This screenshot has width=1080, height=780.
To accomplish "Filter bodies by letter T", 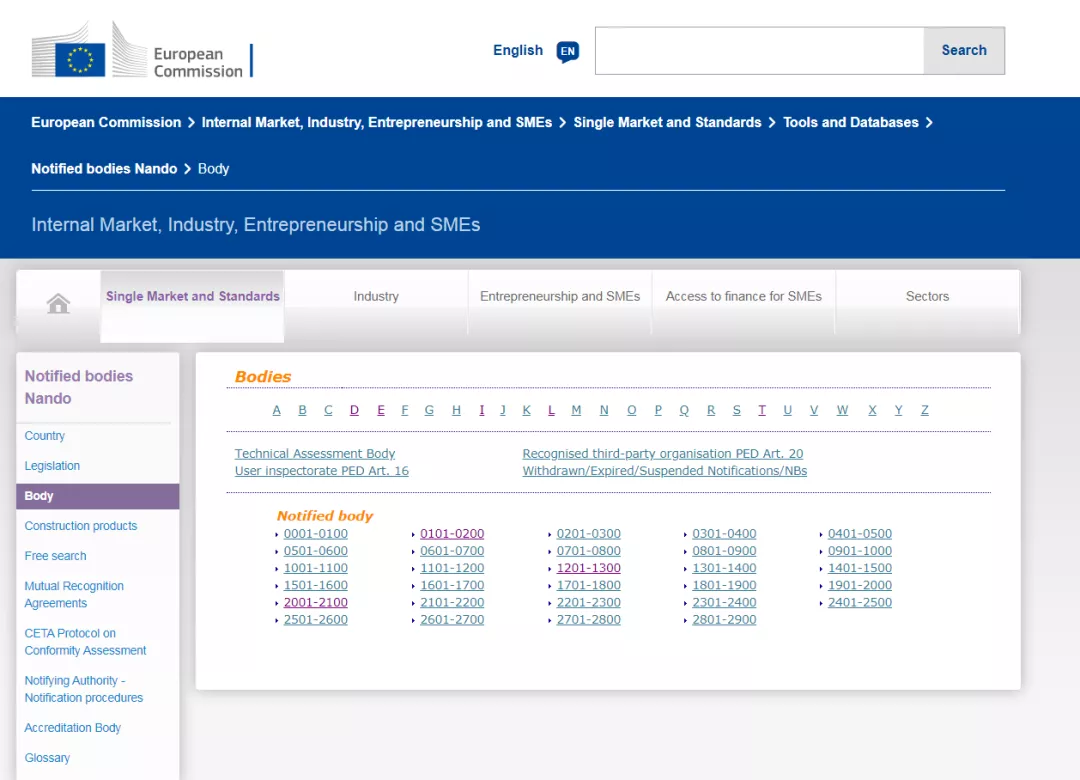I will [762, 410].
